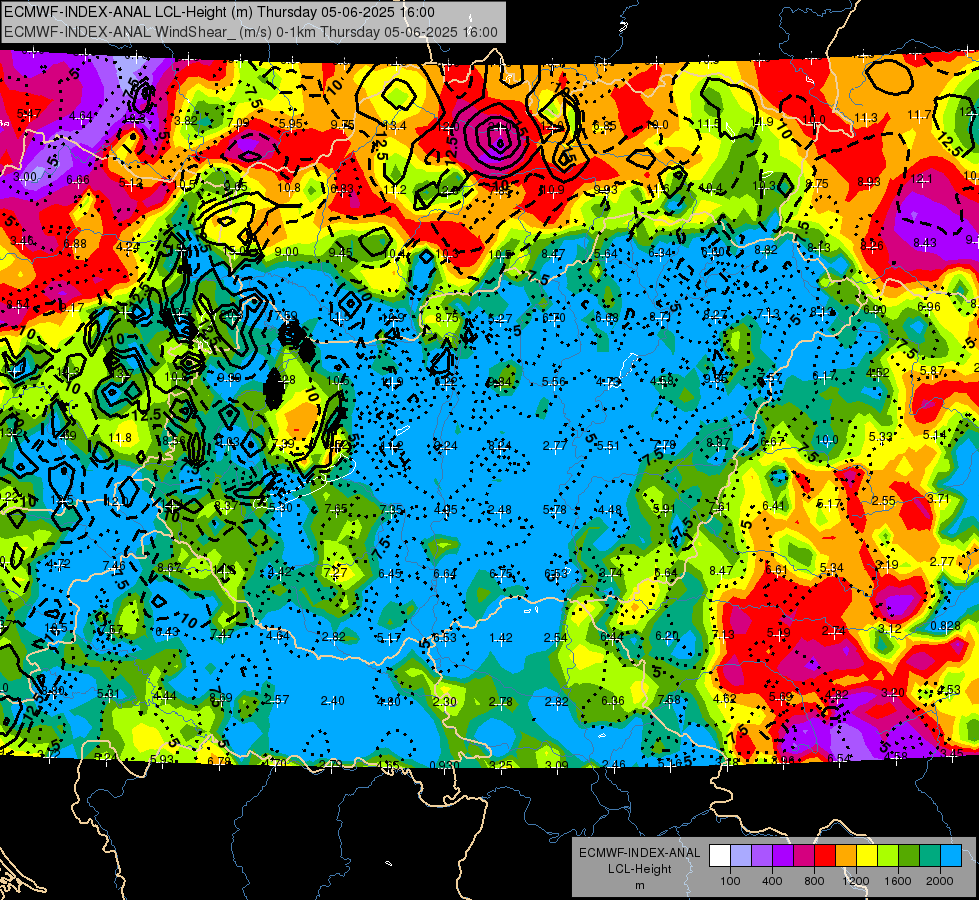Image resolution: width=979 pixels, height=900 pixels.
Task: Click the red legend swatch right of 800
Action: [x=825, y=856]
